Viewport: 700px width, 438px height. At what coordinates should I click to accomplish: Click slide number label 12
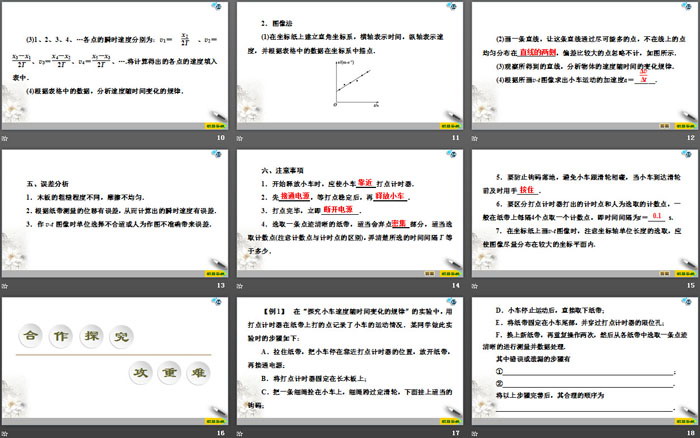pos(691,138)
